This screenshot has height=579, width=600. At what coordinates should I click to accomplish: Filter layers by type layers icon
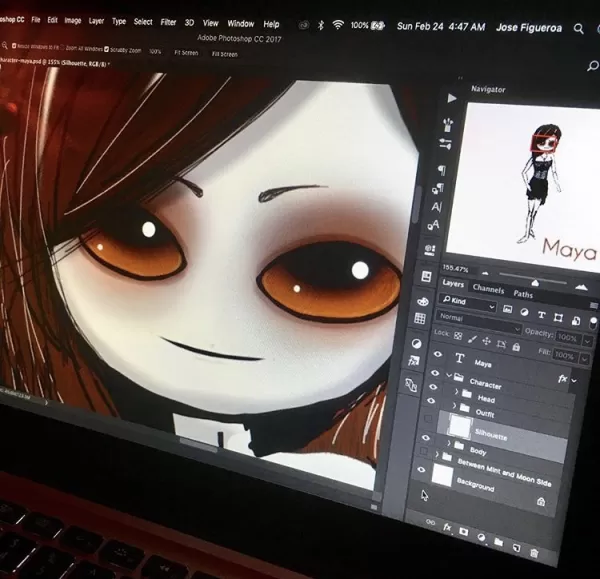[x=541, y=315]
